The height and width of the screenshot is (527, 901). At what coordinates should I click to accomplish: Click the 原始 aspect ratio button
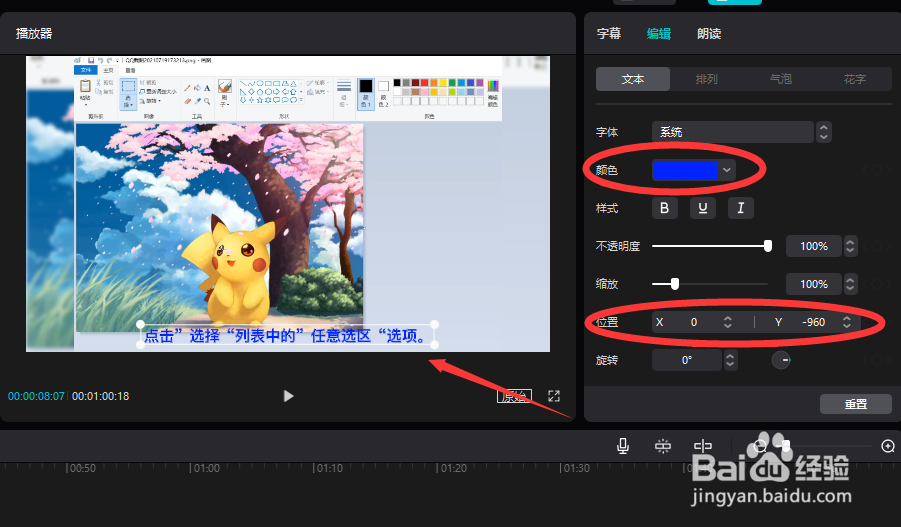514,396
